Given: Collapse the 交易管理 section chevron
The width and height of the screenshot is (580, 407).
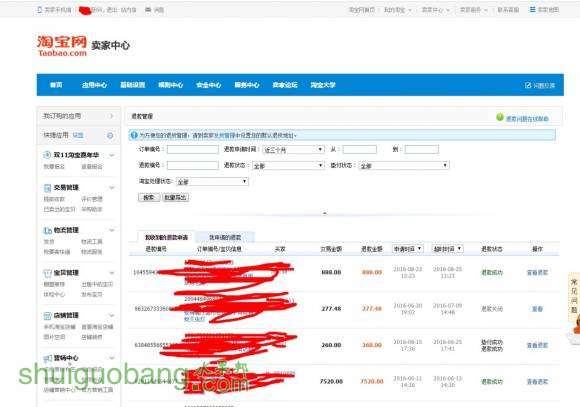Looking at the screenshot, I should (112, 188).
